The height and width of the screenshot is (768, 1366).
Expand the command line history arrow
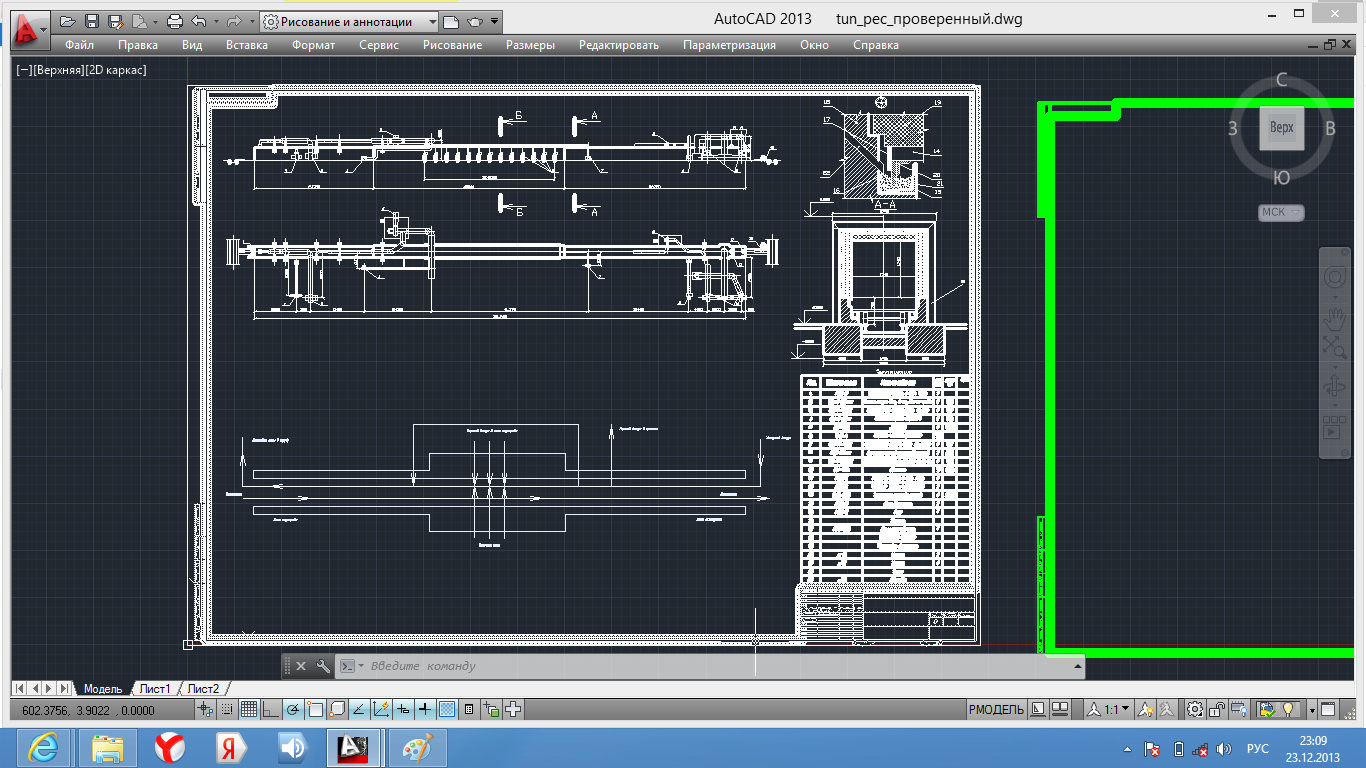coord(1077,666)
